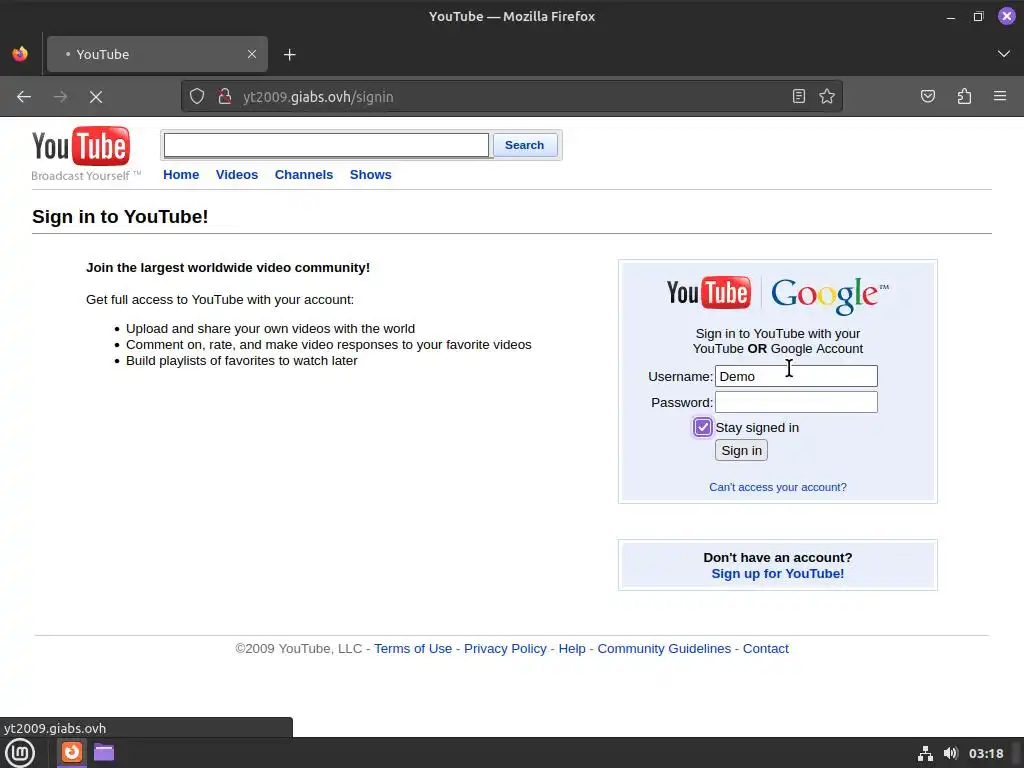Stop page loading with the X button
The width and height of the screenshot is (1024, 768).
coord(96,97)
